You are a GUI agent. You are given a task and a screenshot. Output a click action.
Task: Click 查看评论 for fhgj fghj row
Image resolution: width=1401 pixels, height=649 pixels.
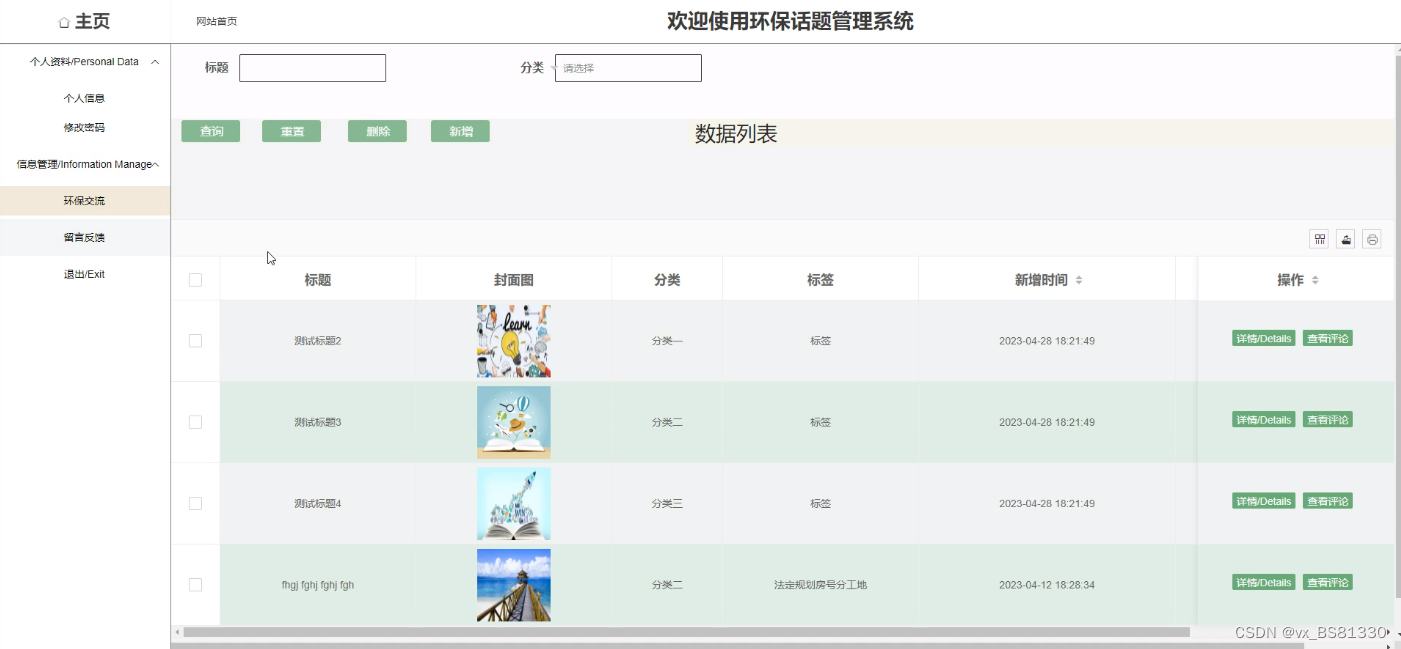tap(1327, 582)
